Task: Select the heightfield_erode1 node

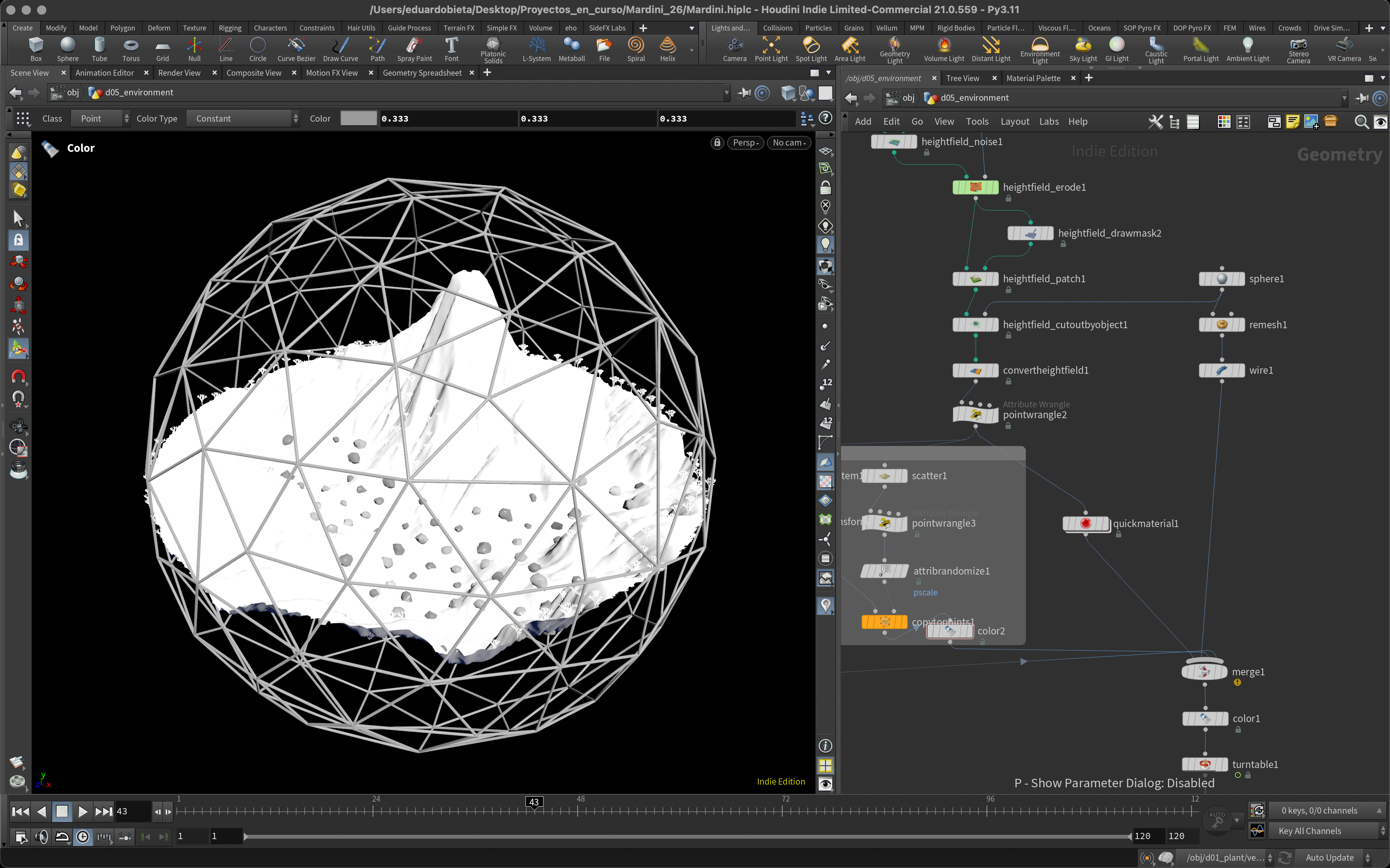Action: coord(975,187)
